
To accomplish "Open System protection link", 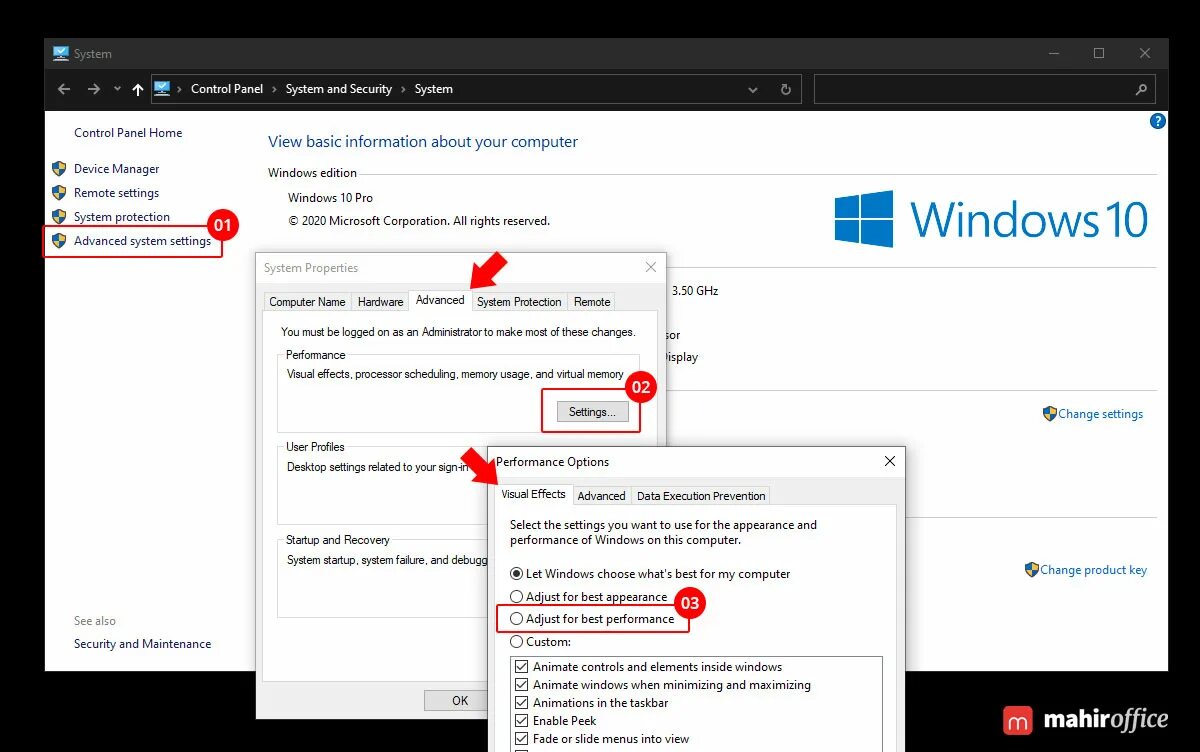I will (x=122, y=217).
